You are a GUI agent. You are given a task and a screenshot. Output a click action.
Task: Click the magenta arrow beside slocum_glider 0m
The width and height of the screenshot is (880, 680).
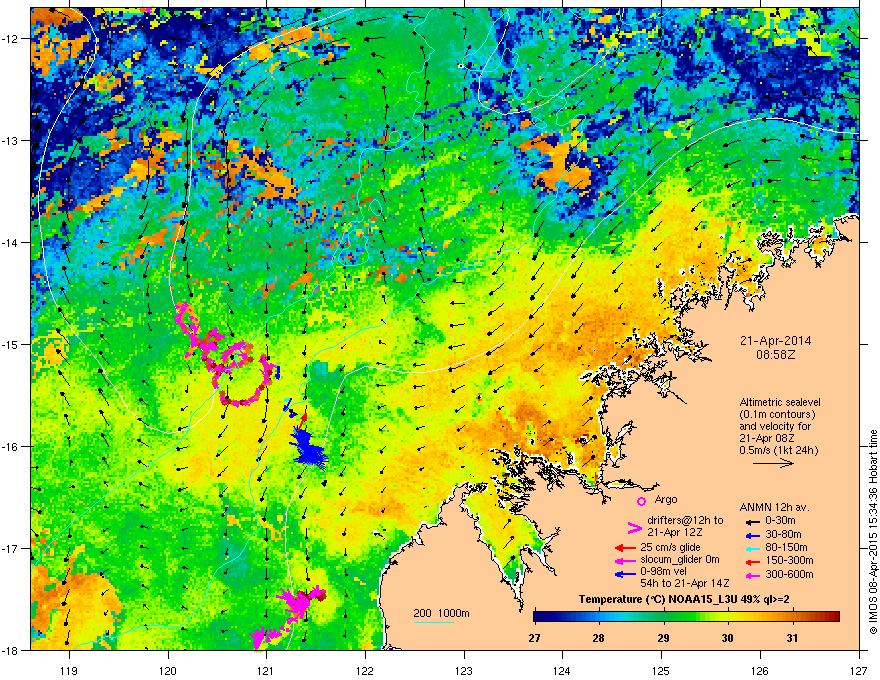click(x=625, y=560)
